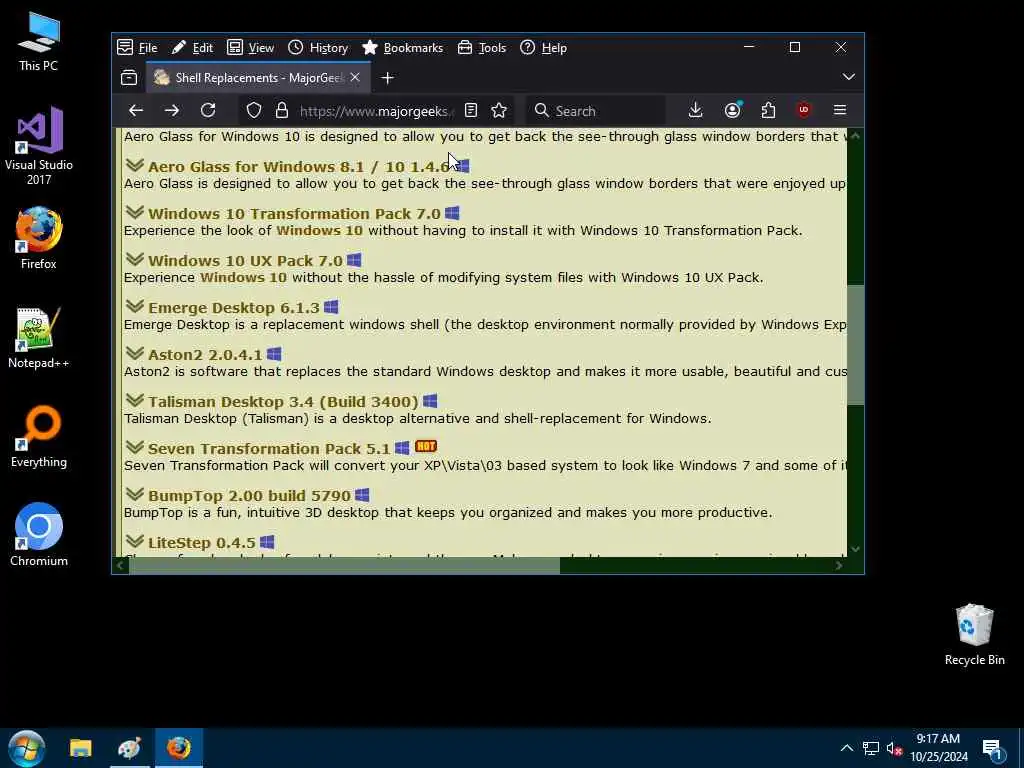Open Windows 10 Transformation Pack 7.0 link
1024x768 pixels.
pos(294,214)
